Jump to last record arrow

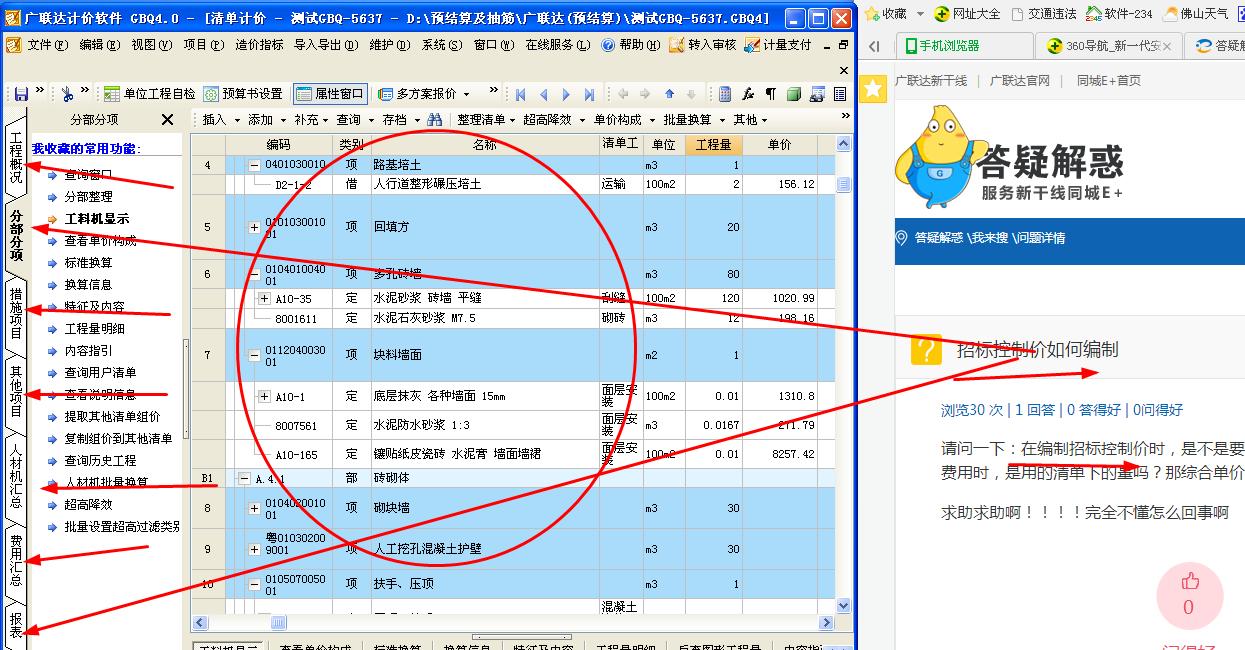(x=589, y=94)
